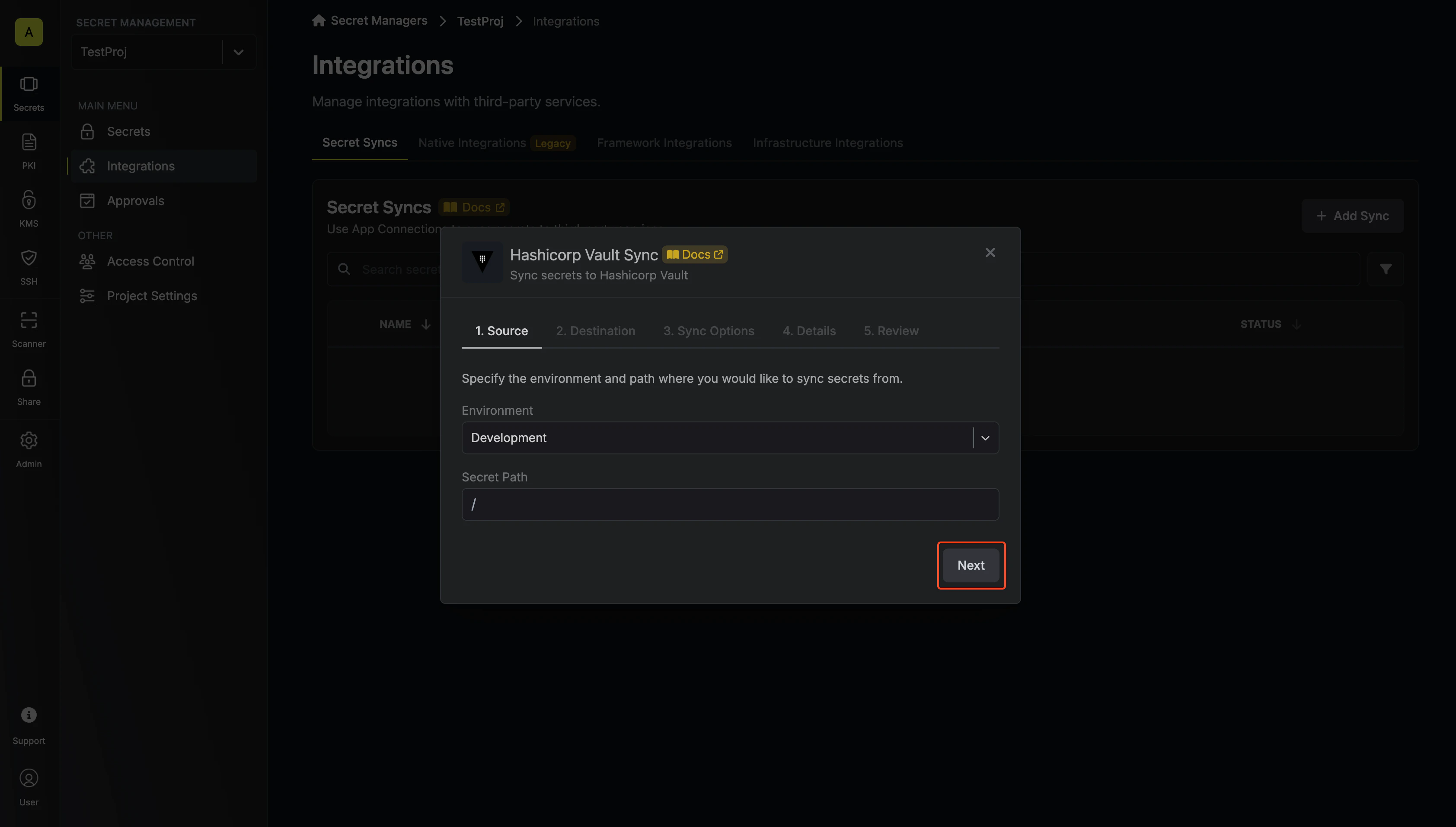Open the Share section in the icon rail

[x=29, y=388]
